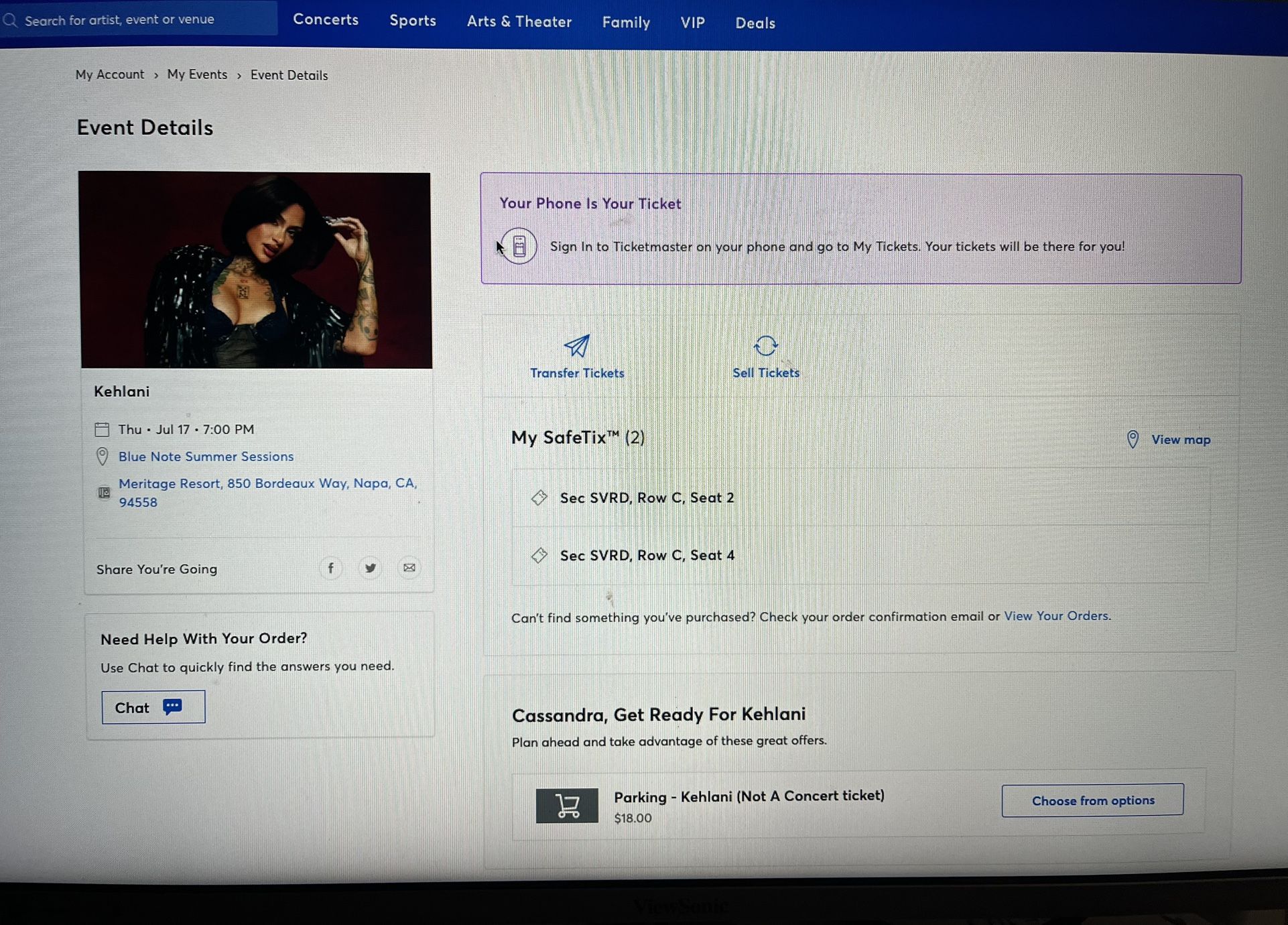Click the My SafeTix (2) heading
Screen dimensions: 1288x925
click(x=578, y=438)
